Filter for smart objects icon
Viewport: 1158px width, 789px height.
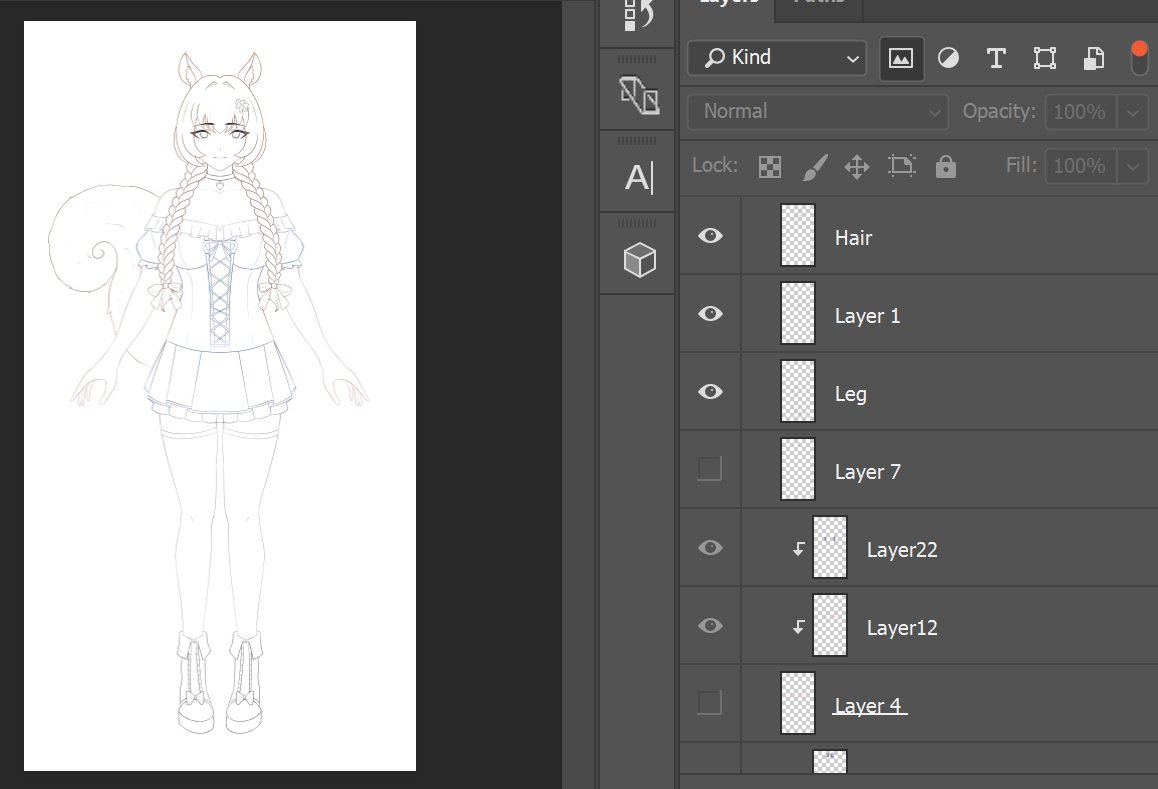[1094, 58]
